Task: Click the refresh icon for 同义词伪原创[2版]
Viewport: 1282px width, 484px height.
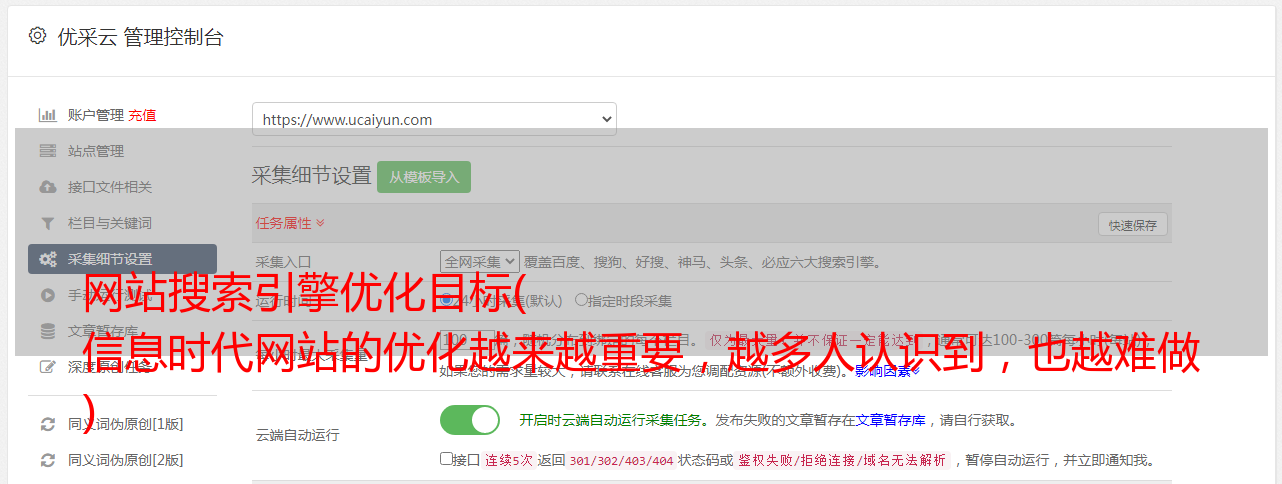Action: pyautogui.click(x=47, y=460)
